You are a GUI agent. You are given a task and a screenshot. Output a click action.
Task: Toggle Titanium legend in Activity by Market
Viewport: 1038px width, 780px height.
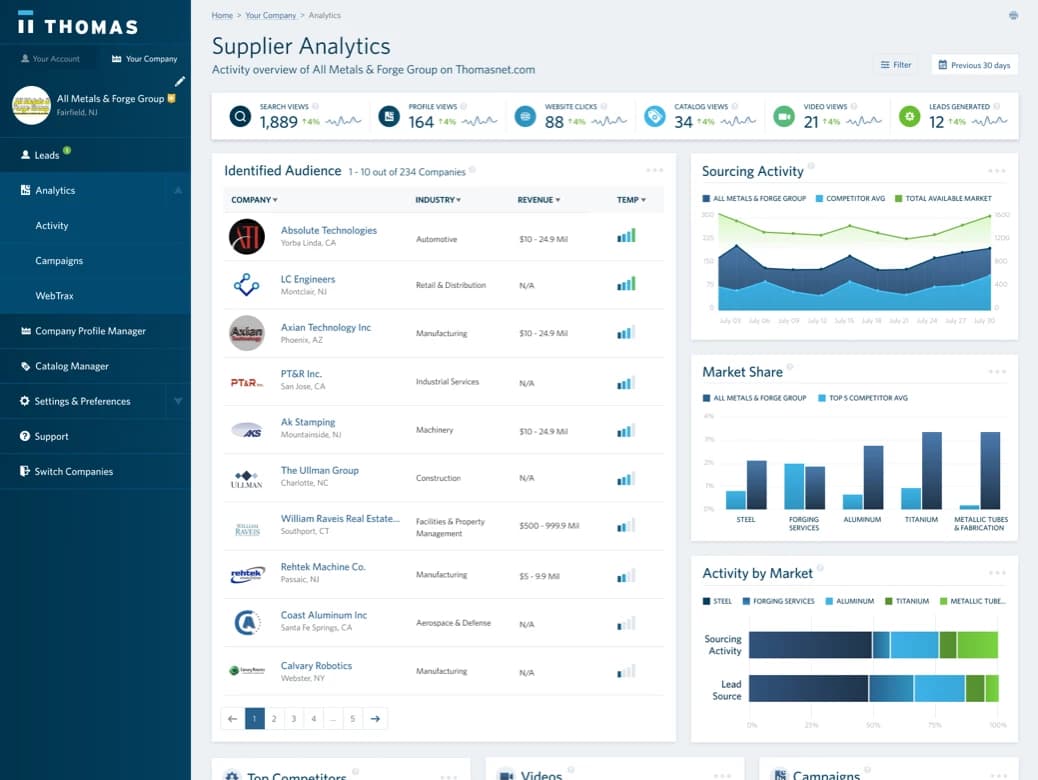coord(906,601)
